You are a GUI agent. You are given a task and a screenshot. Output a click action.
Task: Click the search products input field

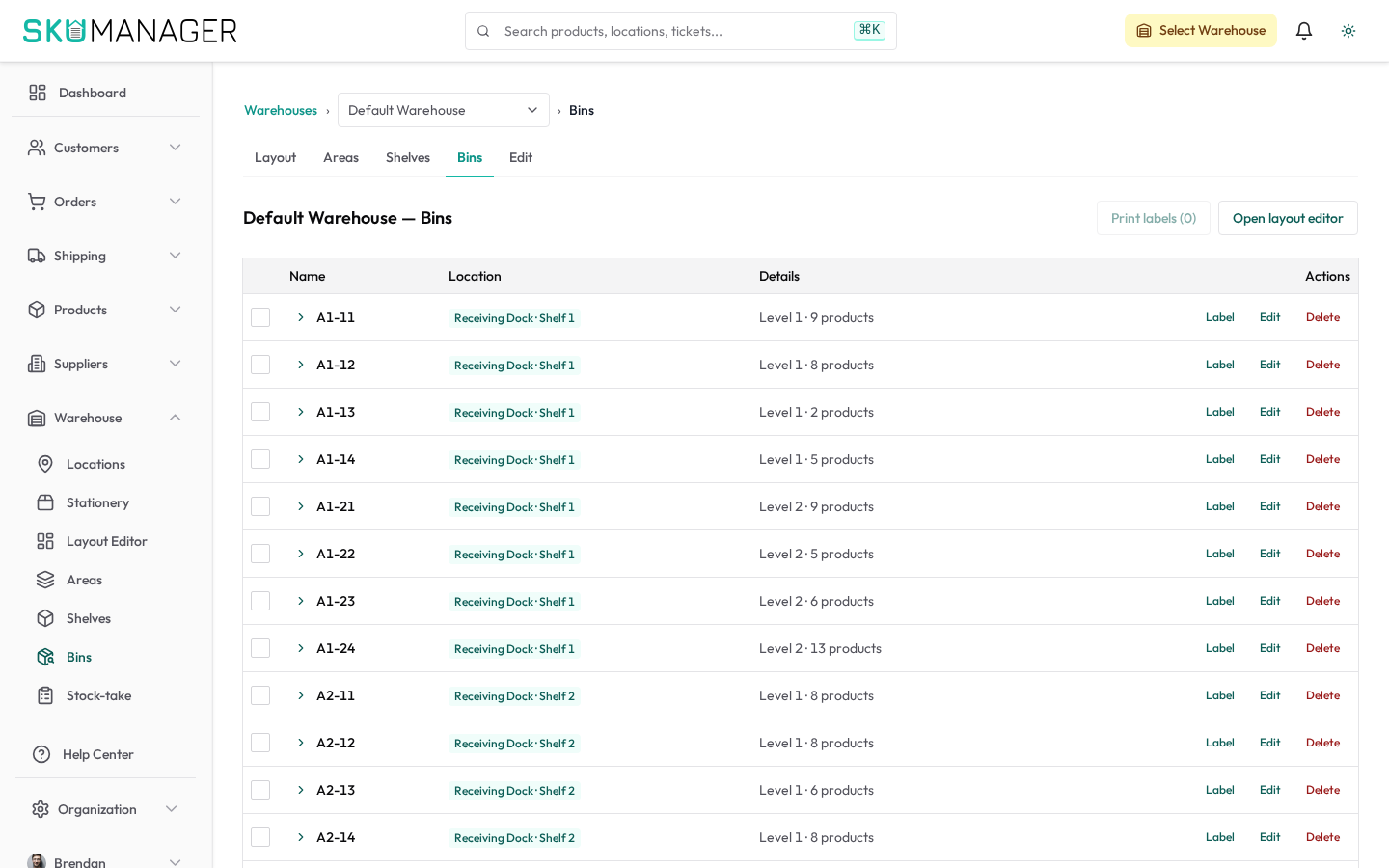(x=680, y=31)
